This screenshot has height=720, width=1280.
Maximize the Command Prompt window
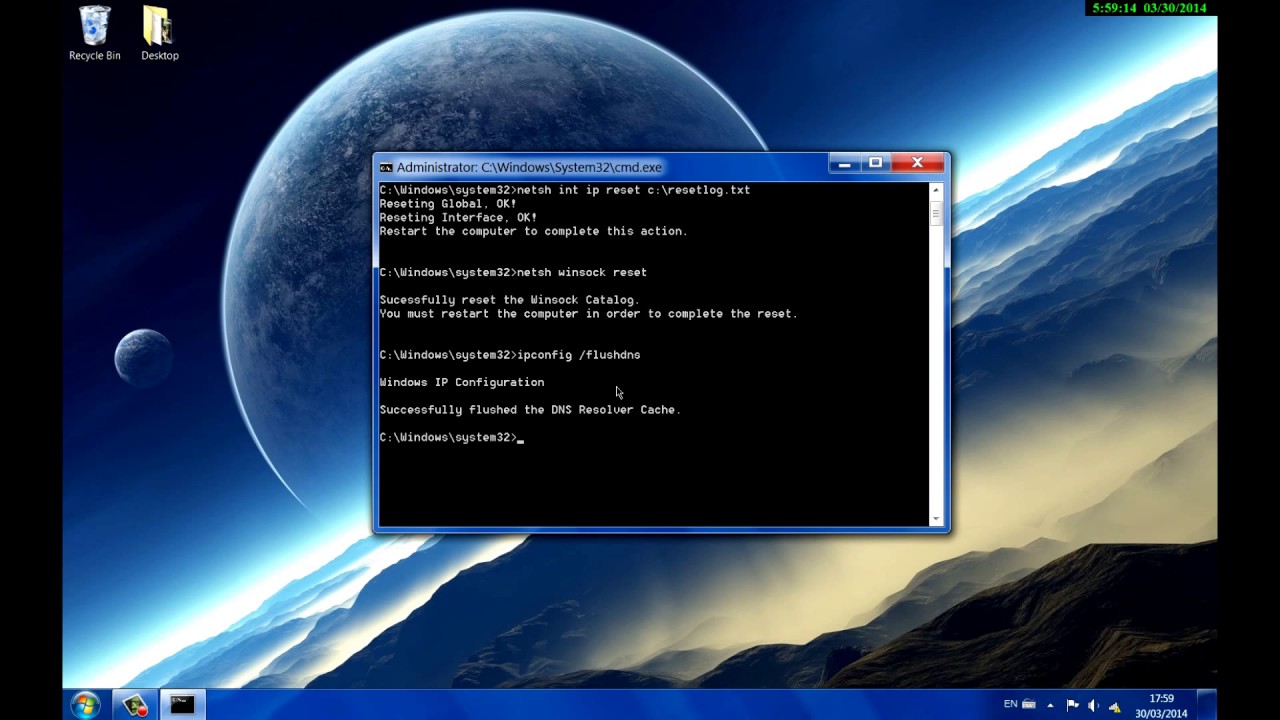tap(875, 163)
